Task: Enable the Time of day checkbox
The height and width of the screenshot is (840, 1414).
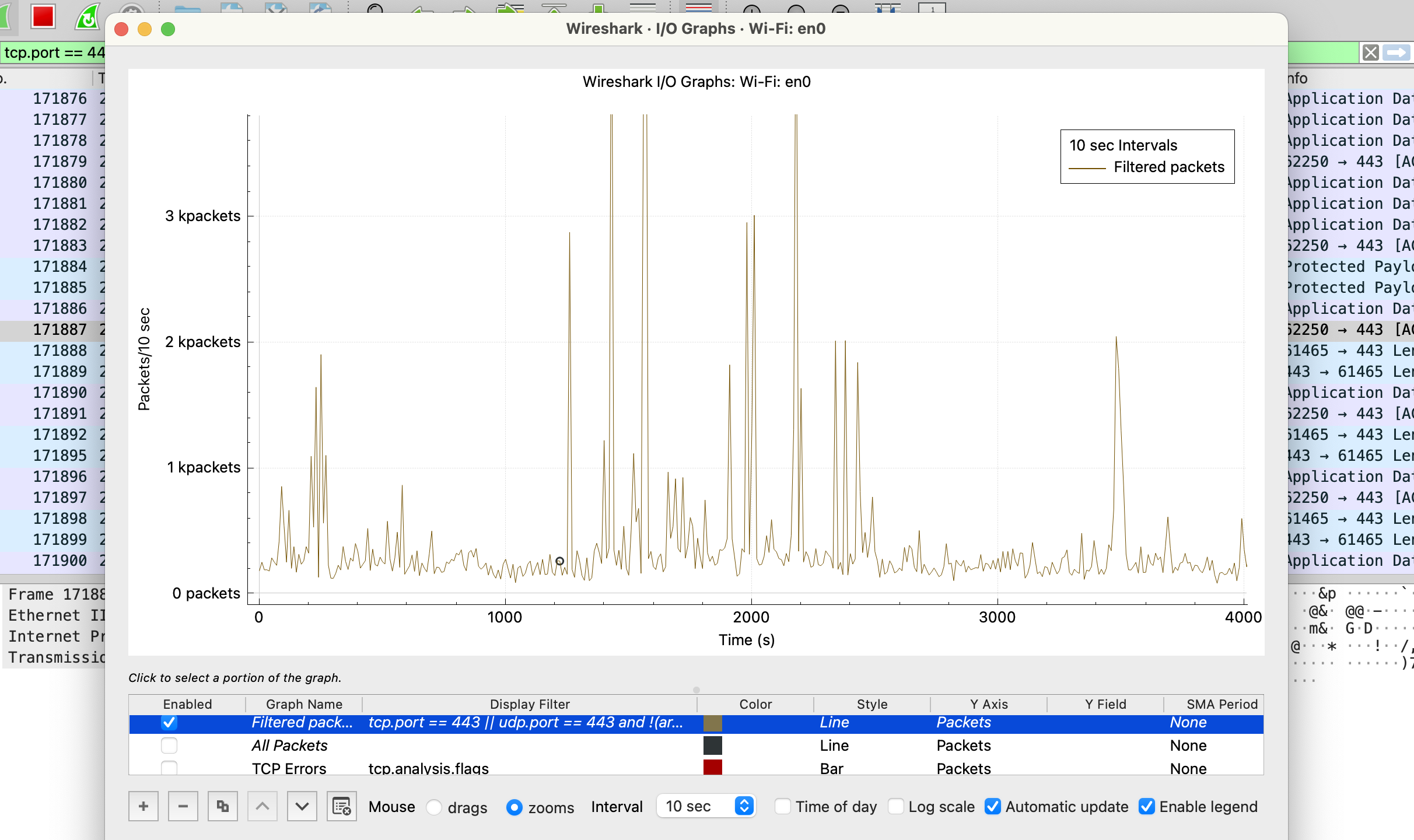Action: click(x=782, y=806)
